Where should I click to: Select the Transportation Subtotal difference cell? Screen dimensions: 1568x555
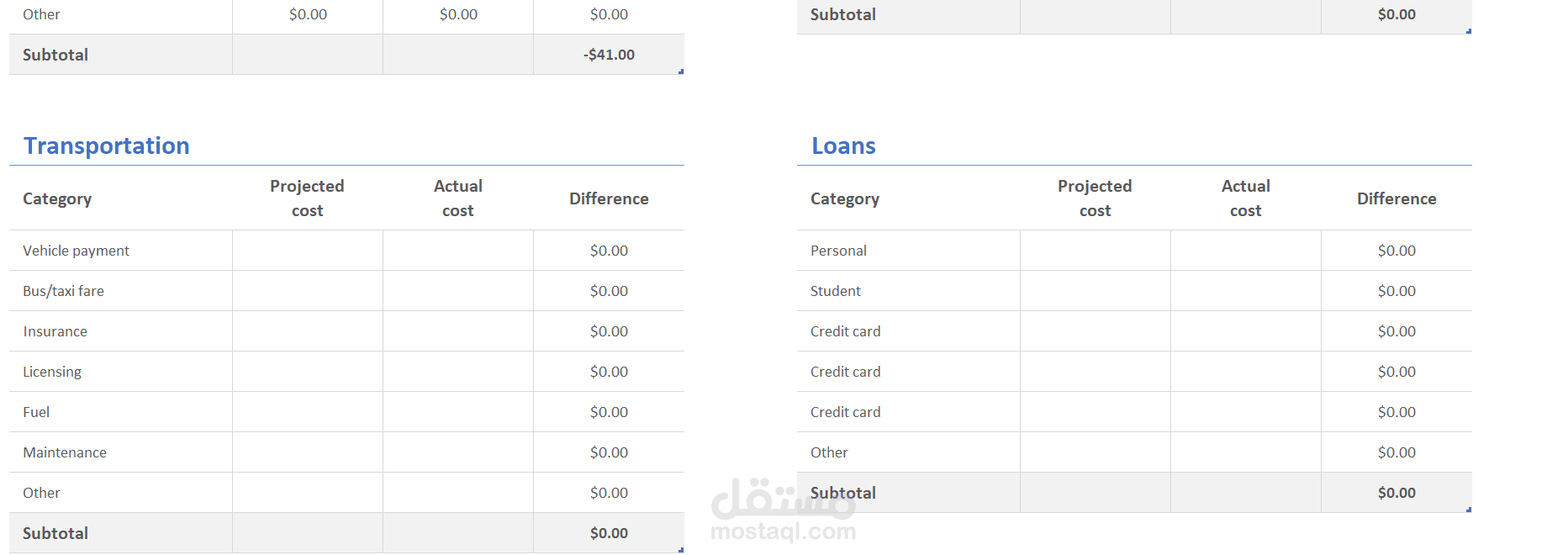[x=609, y=533]
